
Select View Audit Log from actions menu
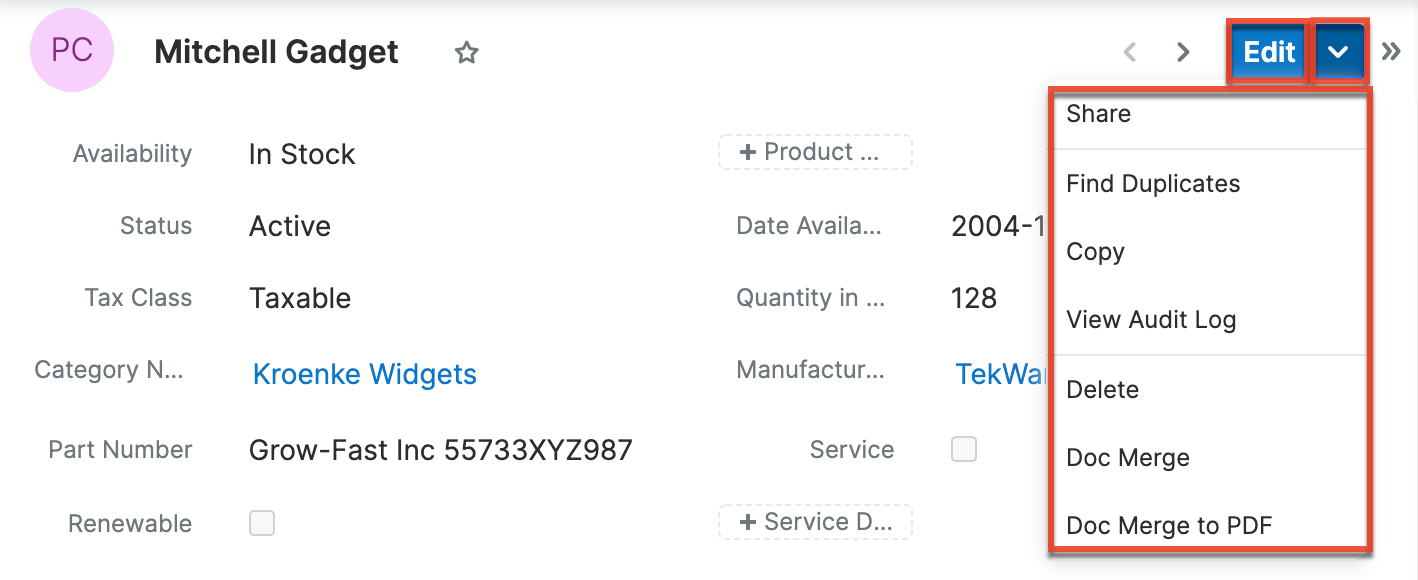(x=1150, y=319)
